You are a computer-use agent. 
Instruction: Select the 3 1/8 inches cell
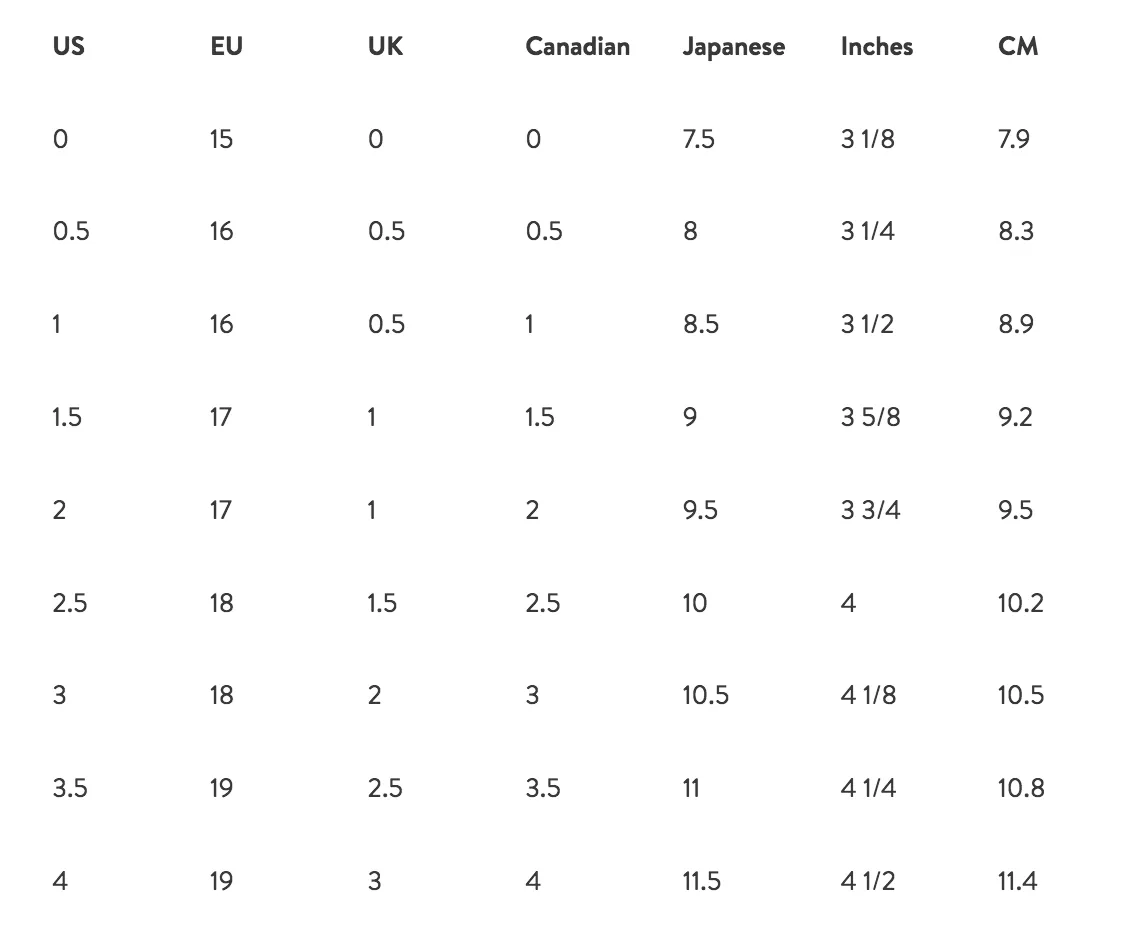pos(867,139)
